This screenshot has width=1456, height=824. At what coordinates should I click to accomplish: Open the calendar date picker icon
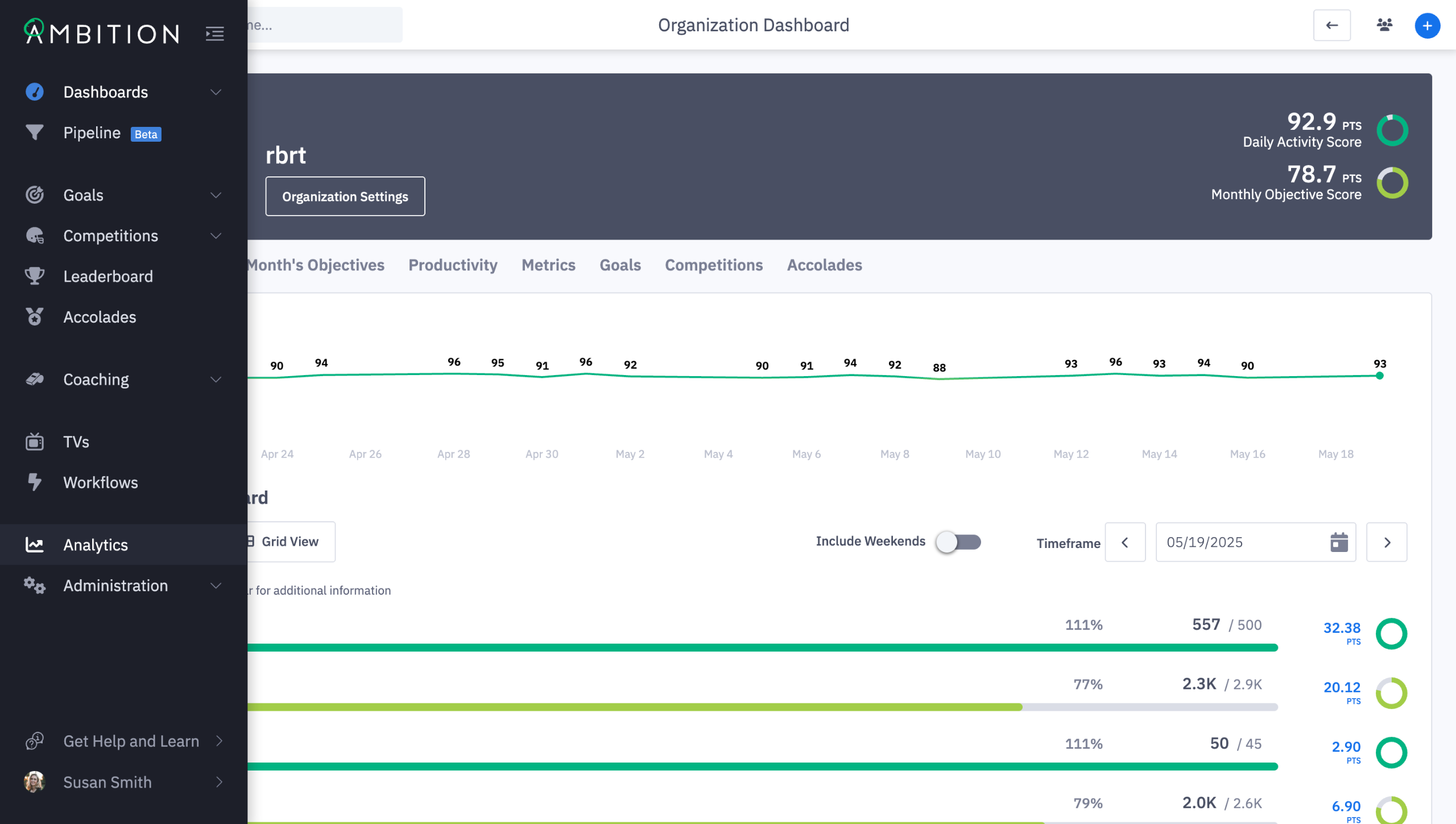click(1339, 542)
